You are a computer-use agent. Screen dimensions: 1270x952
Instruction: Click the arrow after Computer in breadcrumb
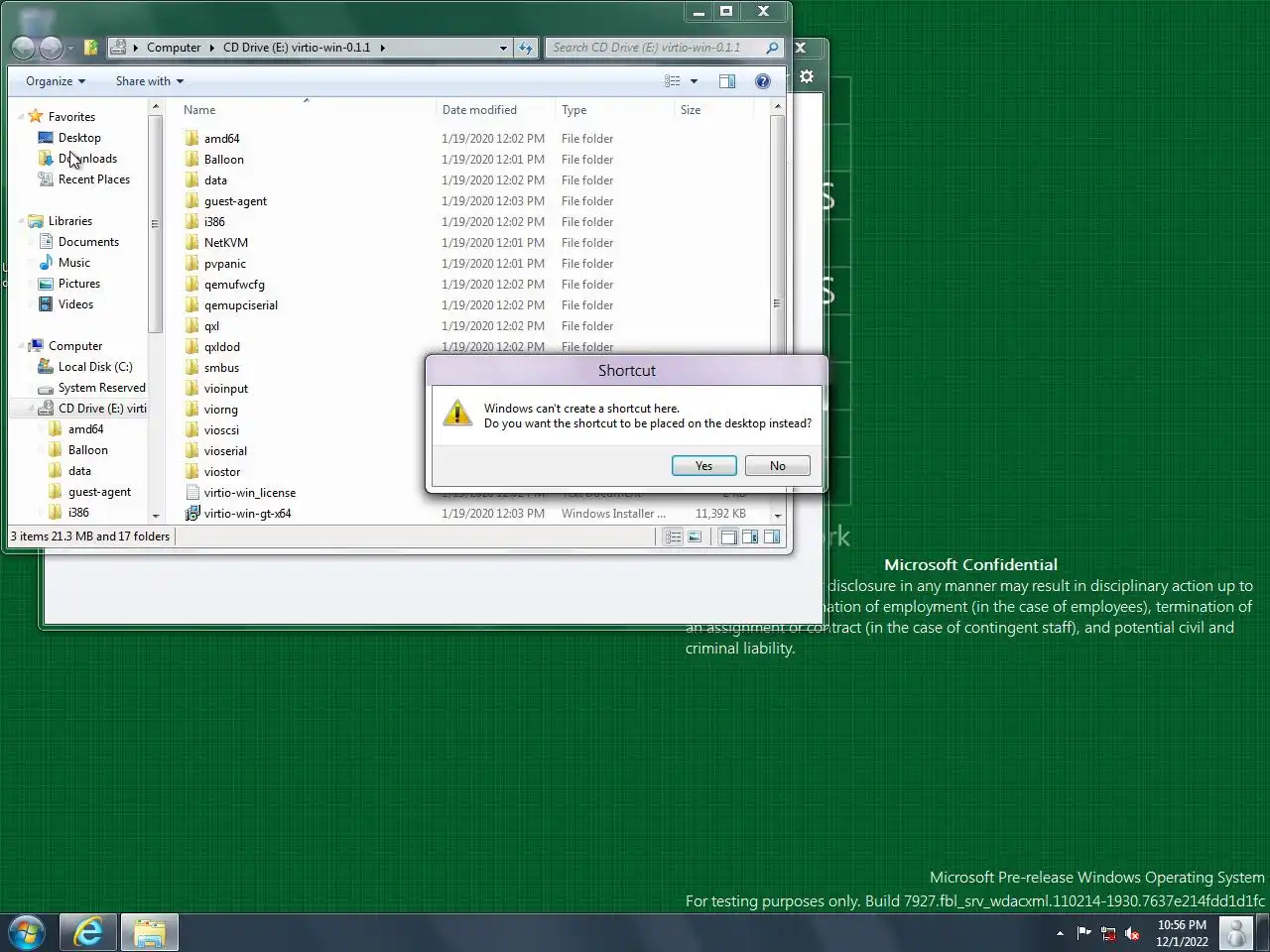211,48
